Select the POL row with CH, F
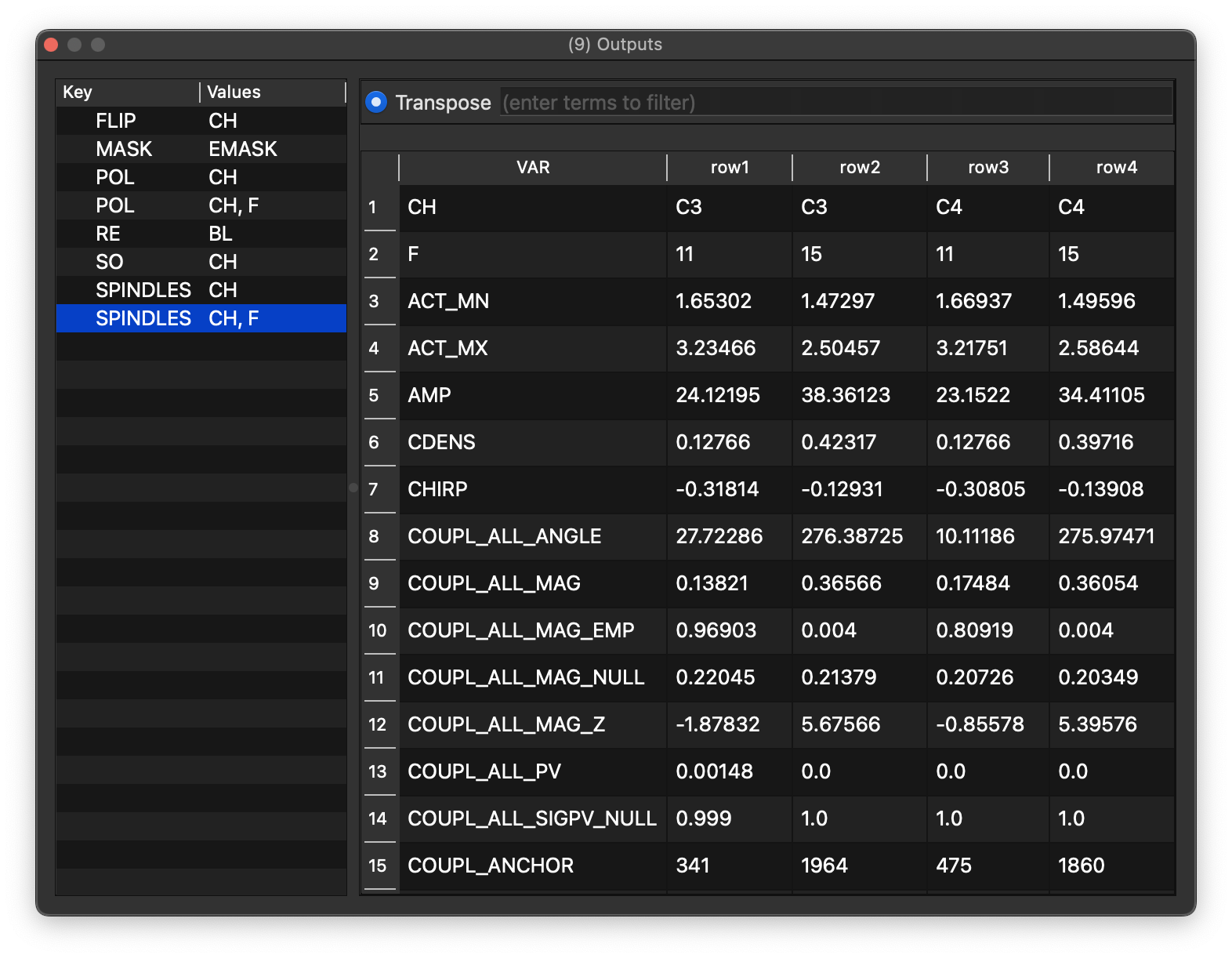1232x958 pixels. (x=201, y=205)
